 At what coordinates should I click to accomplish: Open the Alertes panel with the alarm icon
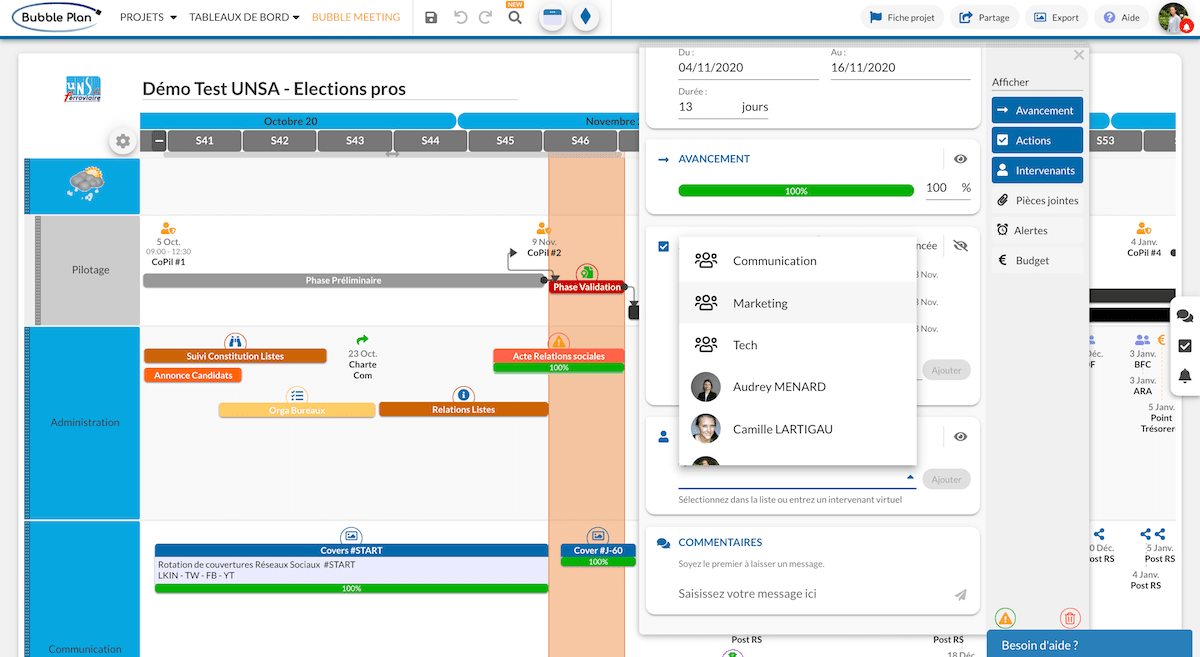pyautogui.click(x=1037, y=230)
